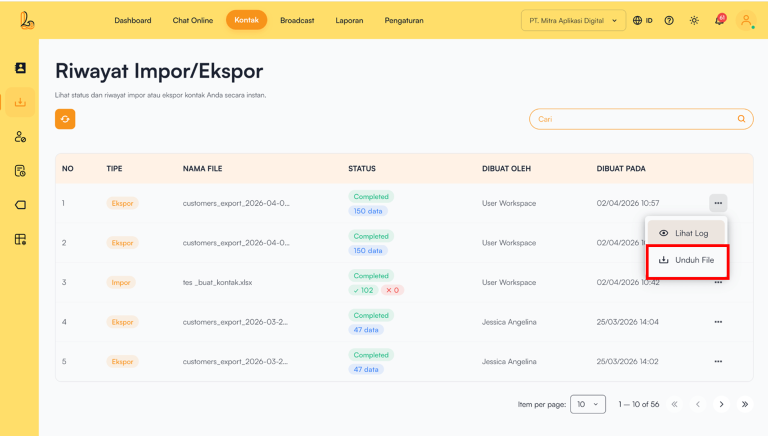
Task: Toggle light/dark theme sun icon
Action: coord(694,20)
